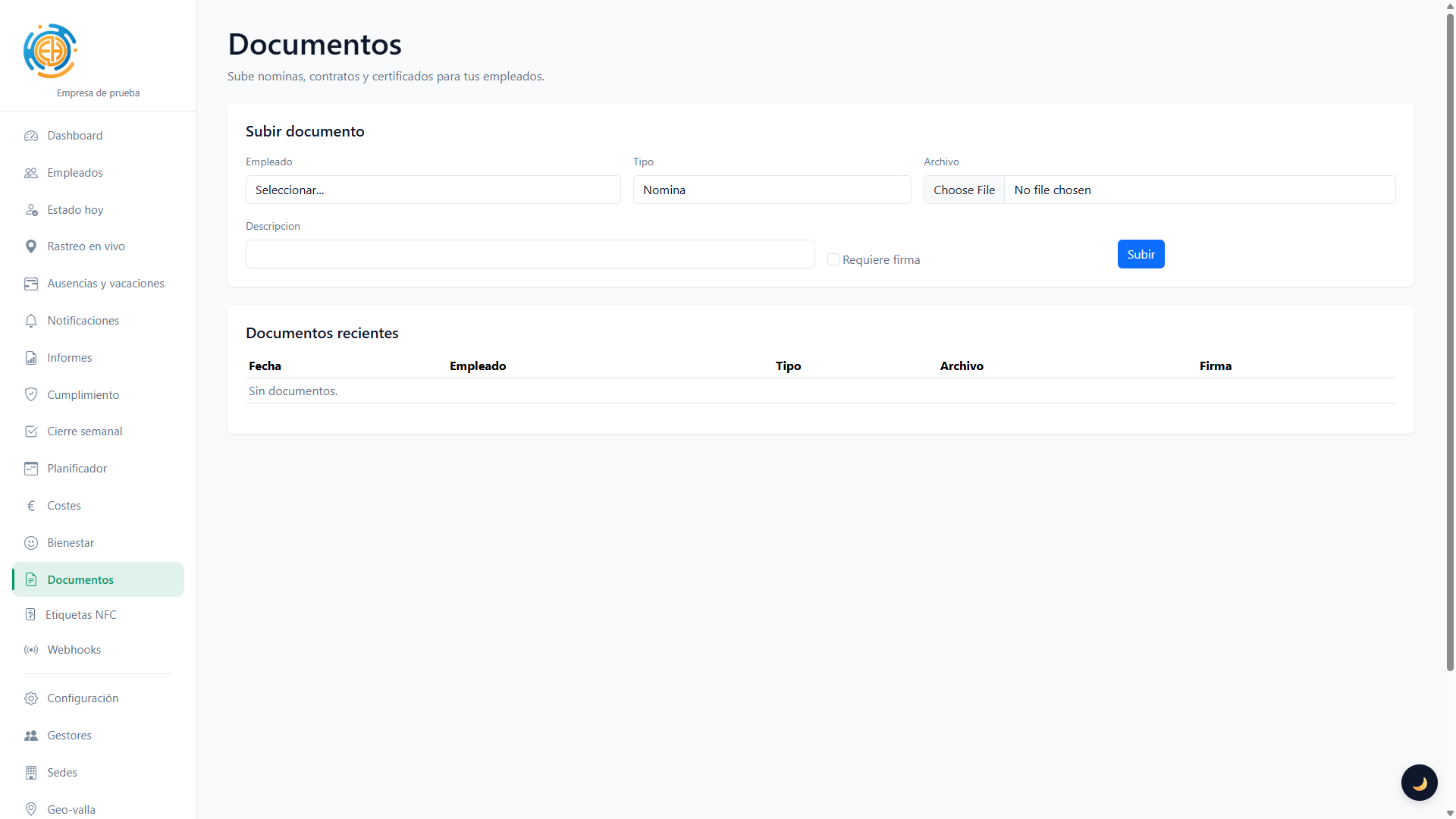Click the page vertical scrollbar
The height and width of the screenshot is (819, 1456).
(x=1450, y=341)
